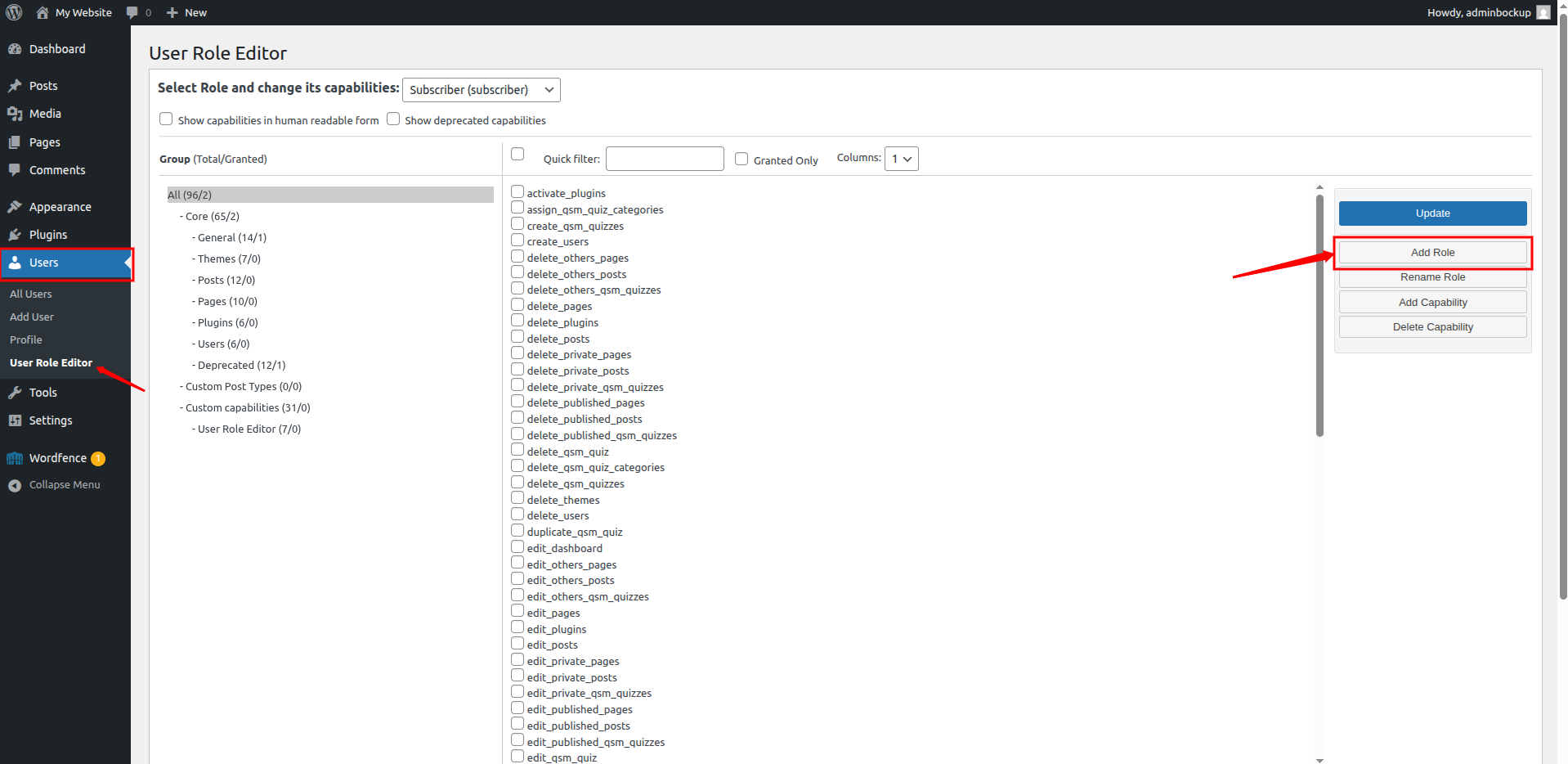Open Add User submenu item
The height and width of the screenshot is (764, 1568).
click(32, 317)
